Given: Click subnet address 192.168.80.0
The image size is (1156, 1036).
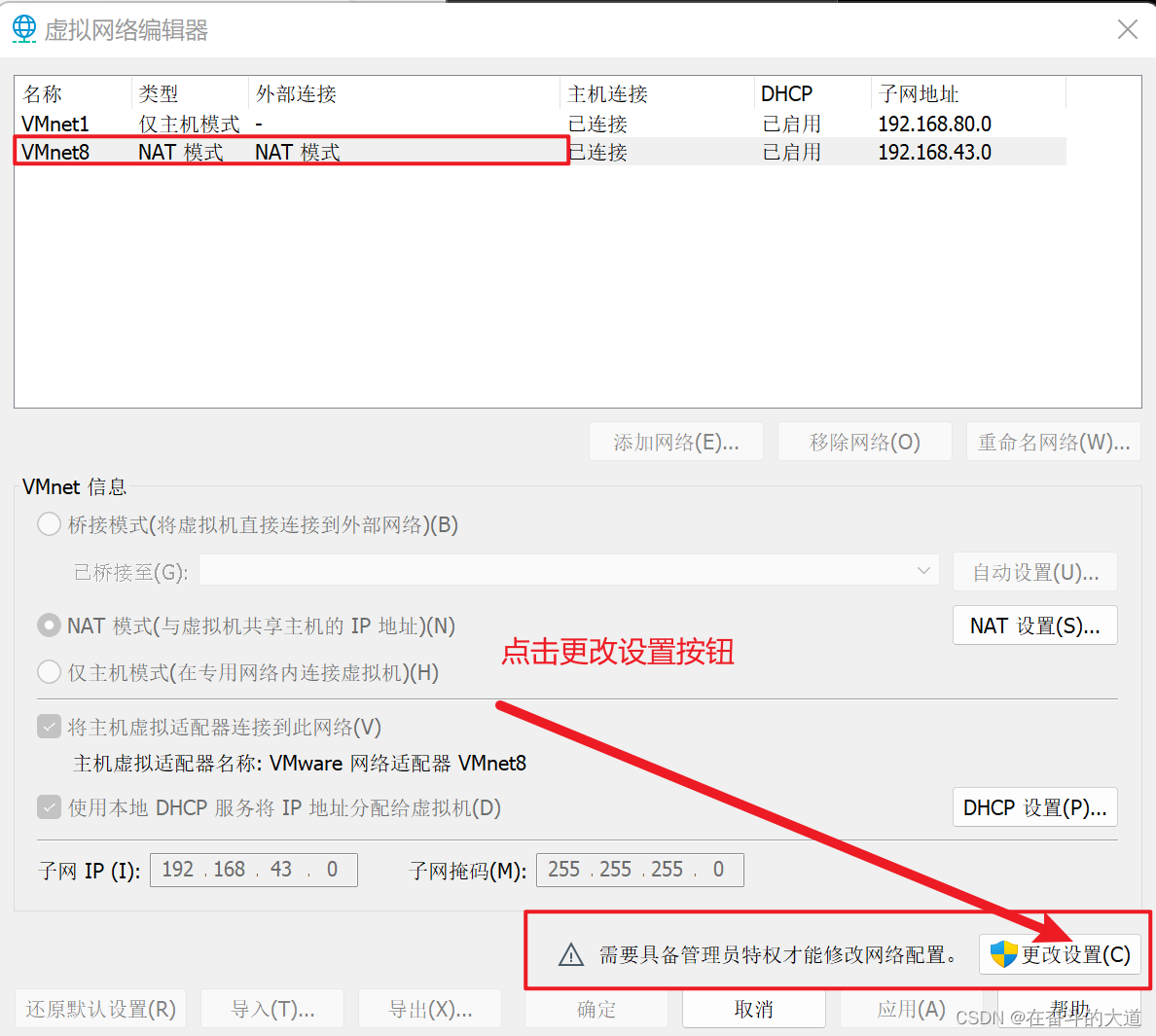Looking at the screenshot, I should (x=935, y=124).
